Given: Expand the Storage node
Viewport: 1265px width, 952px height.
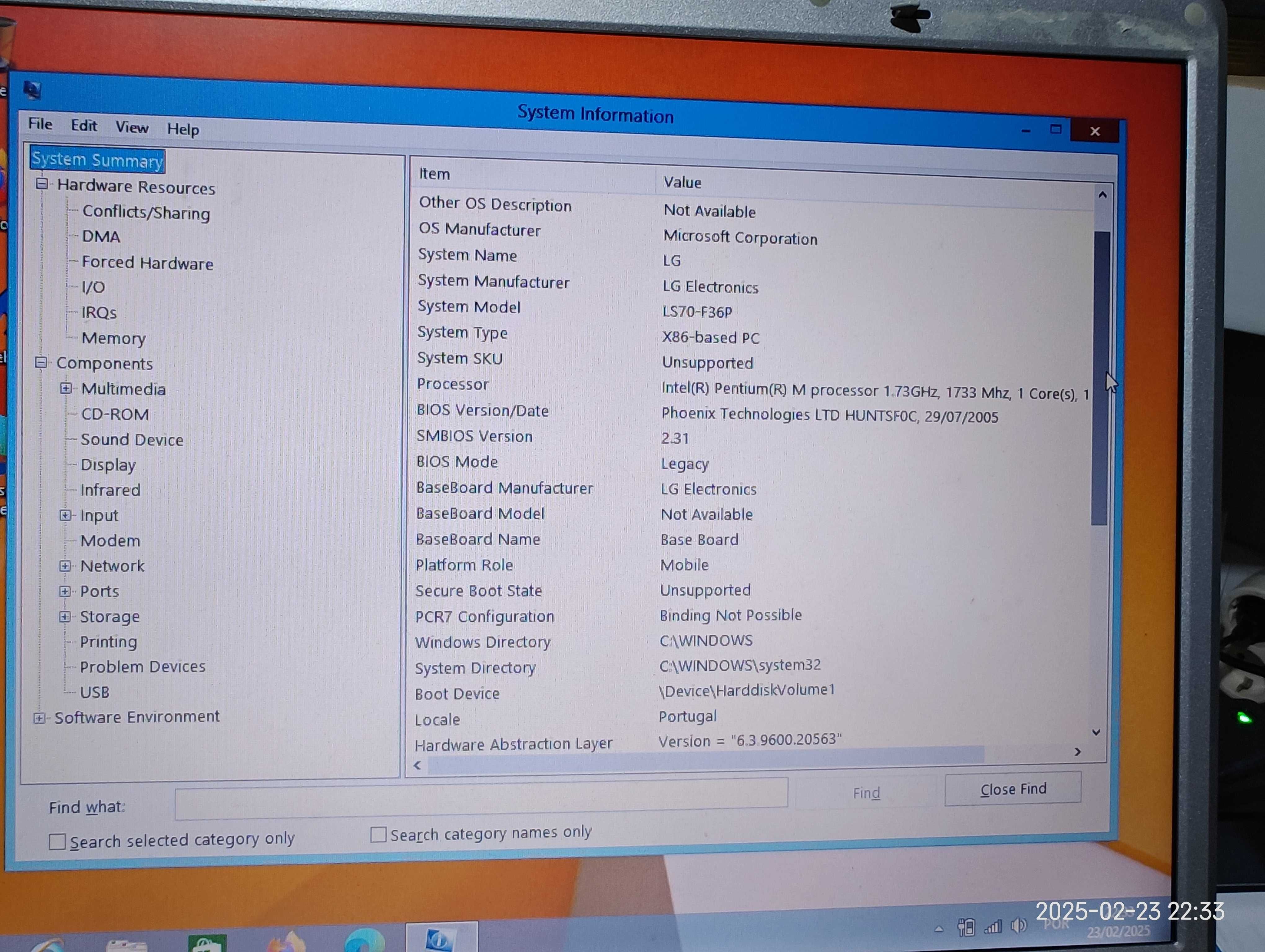Looking at the screenshot, I should pos(64,616).
